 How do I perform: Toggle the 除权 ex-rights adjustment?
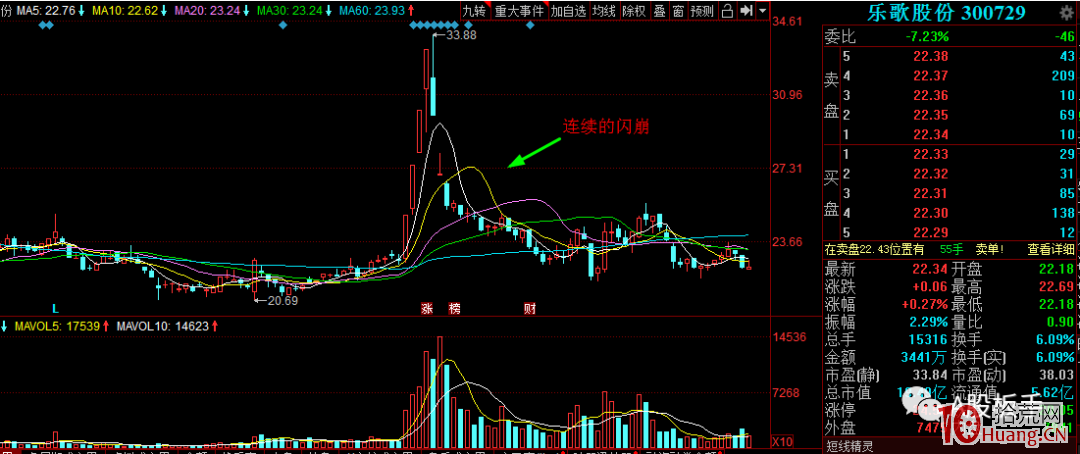(633, 11)
